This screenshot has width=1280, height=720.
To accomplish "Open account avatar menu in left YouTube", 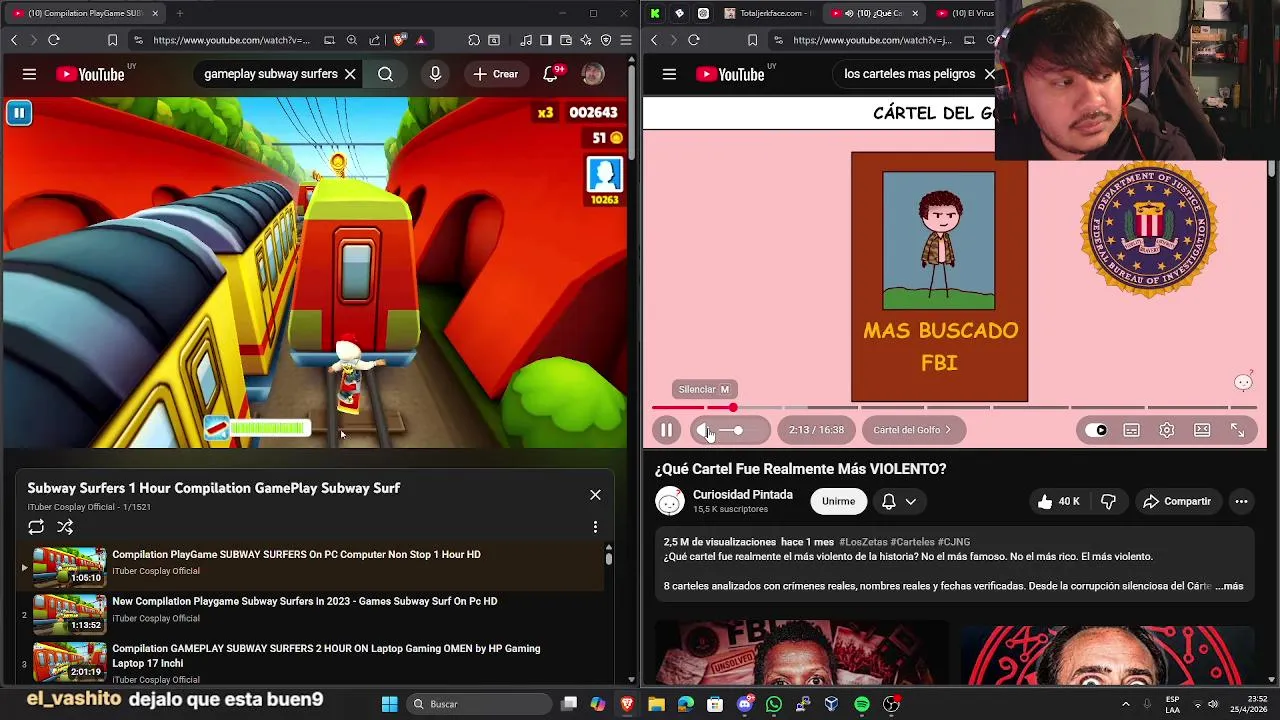I will (593, 74).
